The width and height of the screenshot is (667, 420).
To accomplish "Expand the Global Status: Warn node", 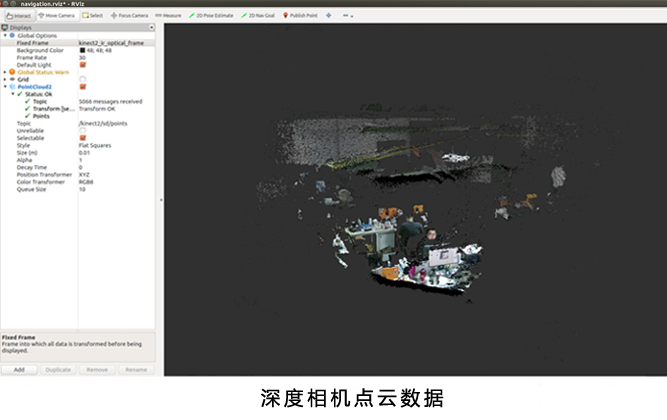I will click(5, 72).
